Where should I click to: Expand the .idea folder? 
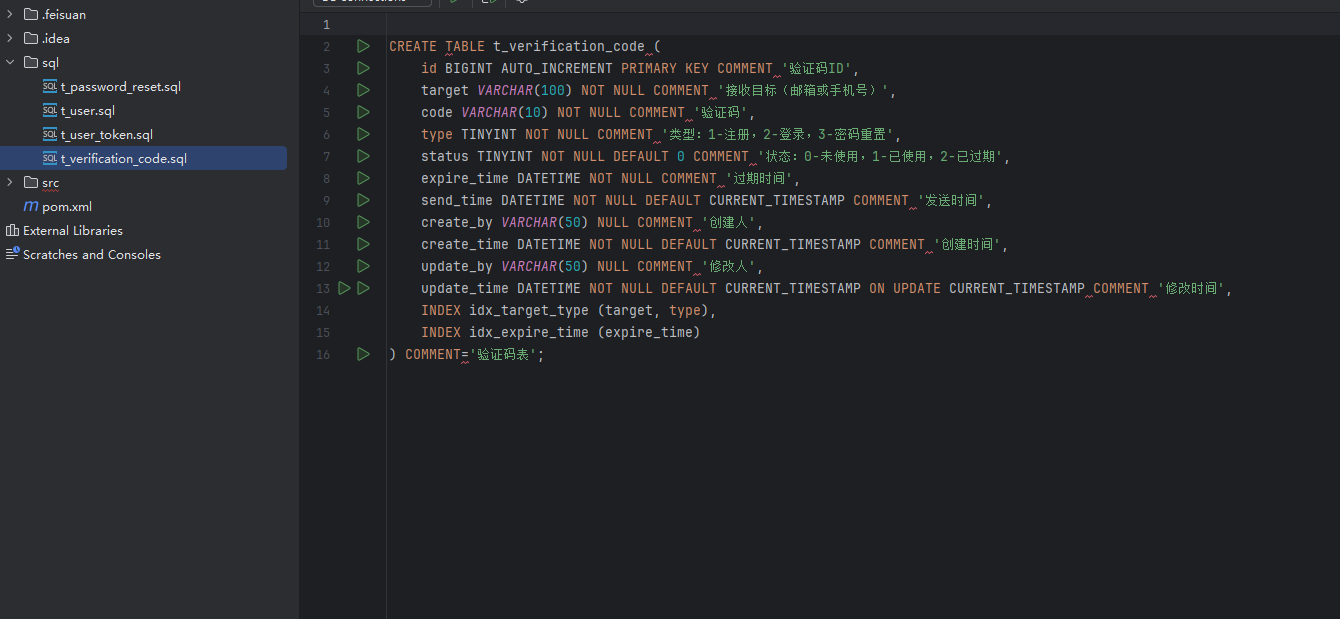[x=10, y=39]
